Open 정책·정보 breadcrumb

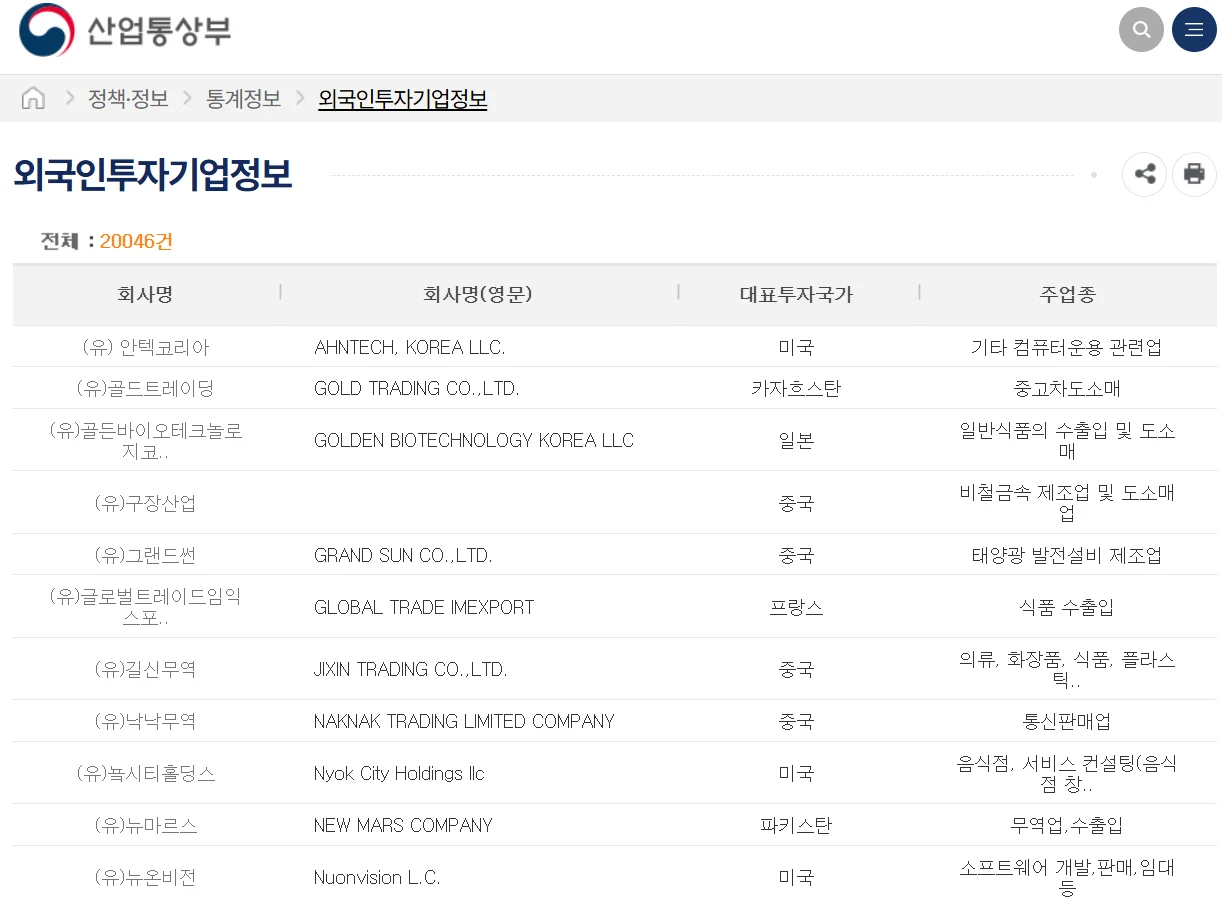[x=128, y=99]
